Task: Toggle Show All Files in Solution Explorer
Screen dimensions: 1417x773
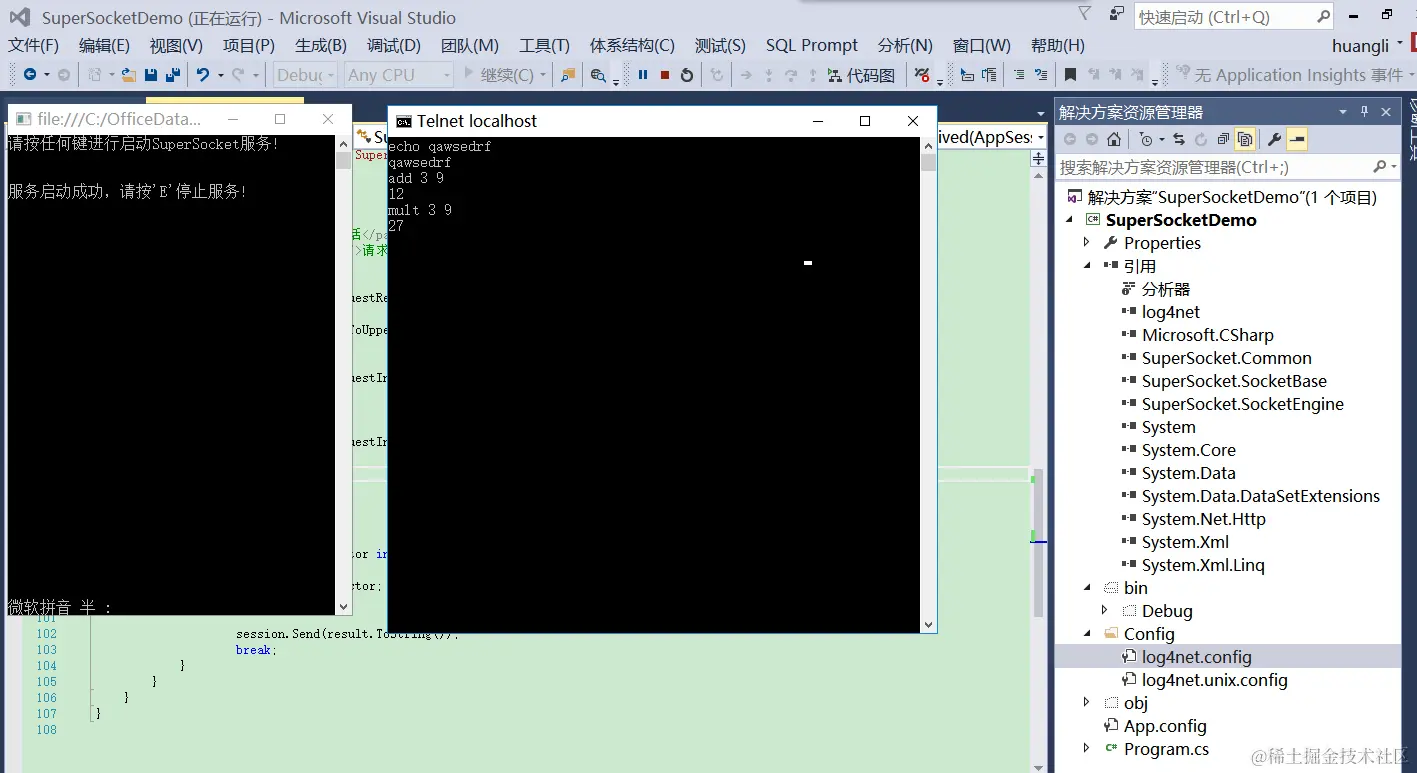Action: point(1245,139)
